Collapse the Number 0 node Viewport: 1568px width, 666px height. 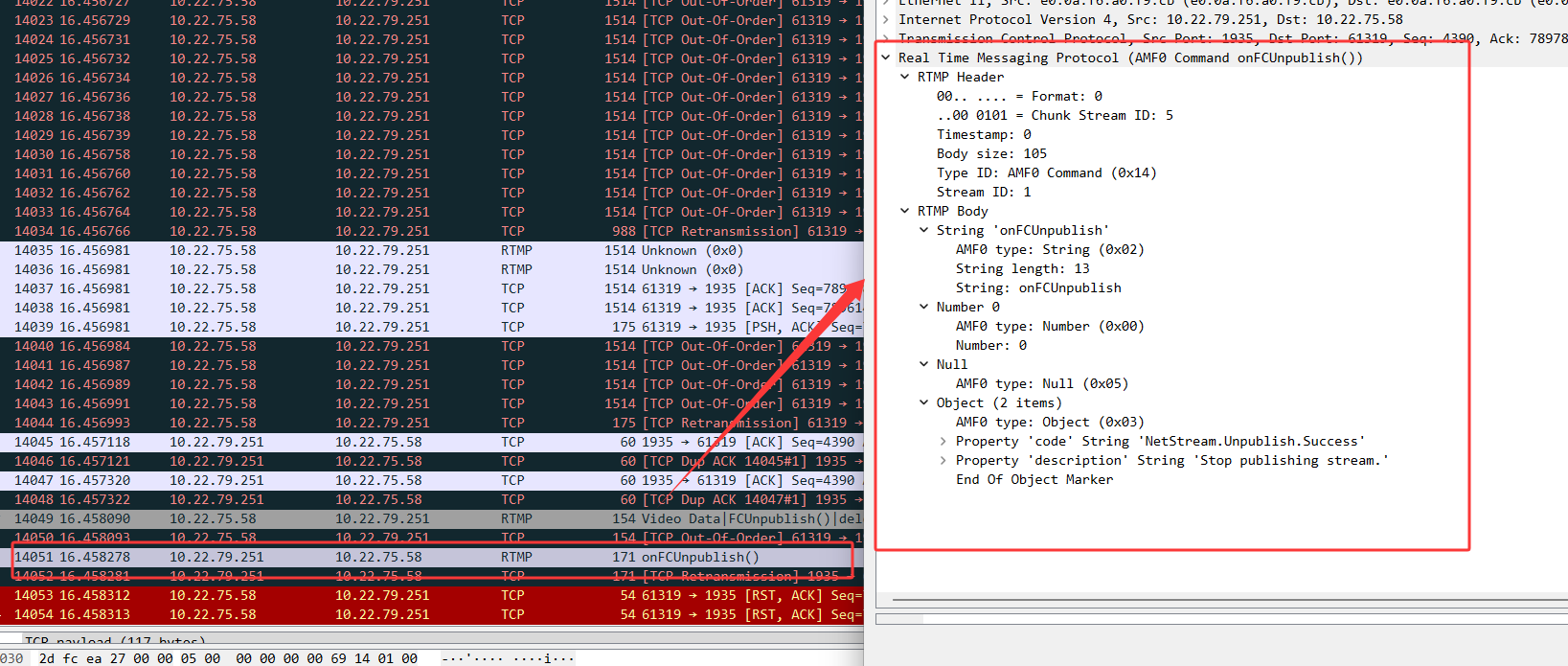[x=924, y=307]
